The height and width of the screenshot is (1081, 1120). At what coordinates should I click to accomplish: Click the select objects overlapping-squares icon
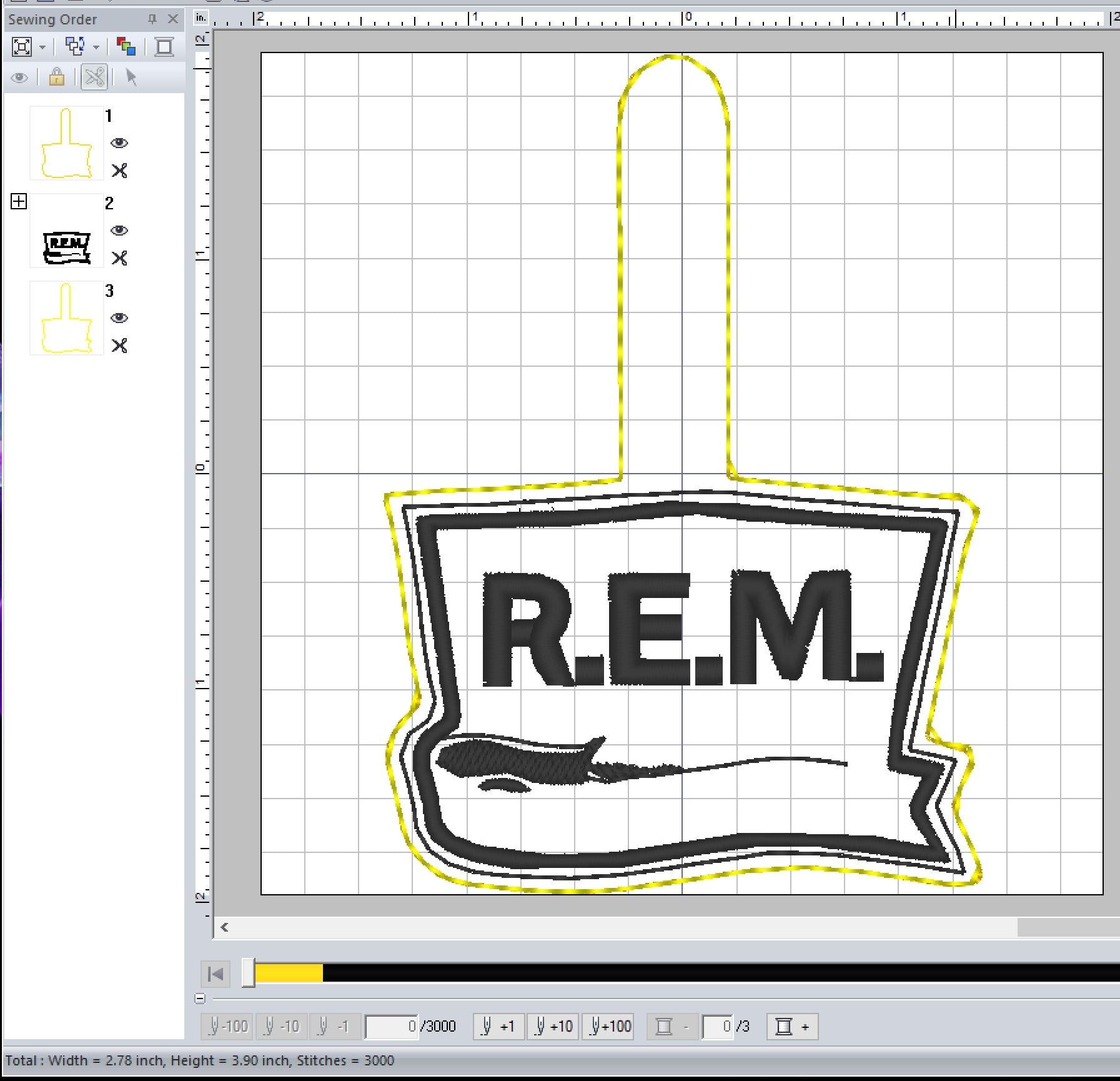click(75, 46)
